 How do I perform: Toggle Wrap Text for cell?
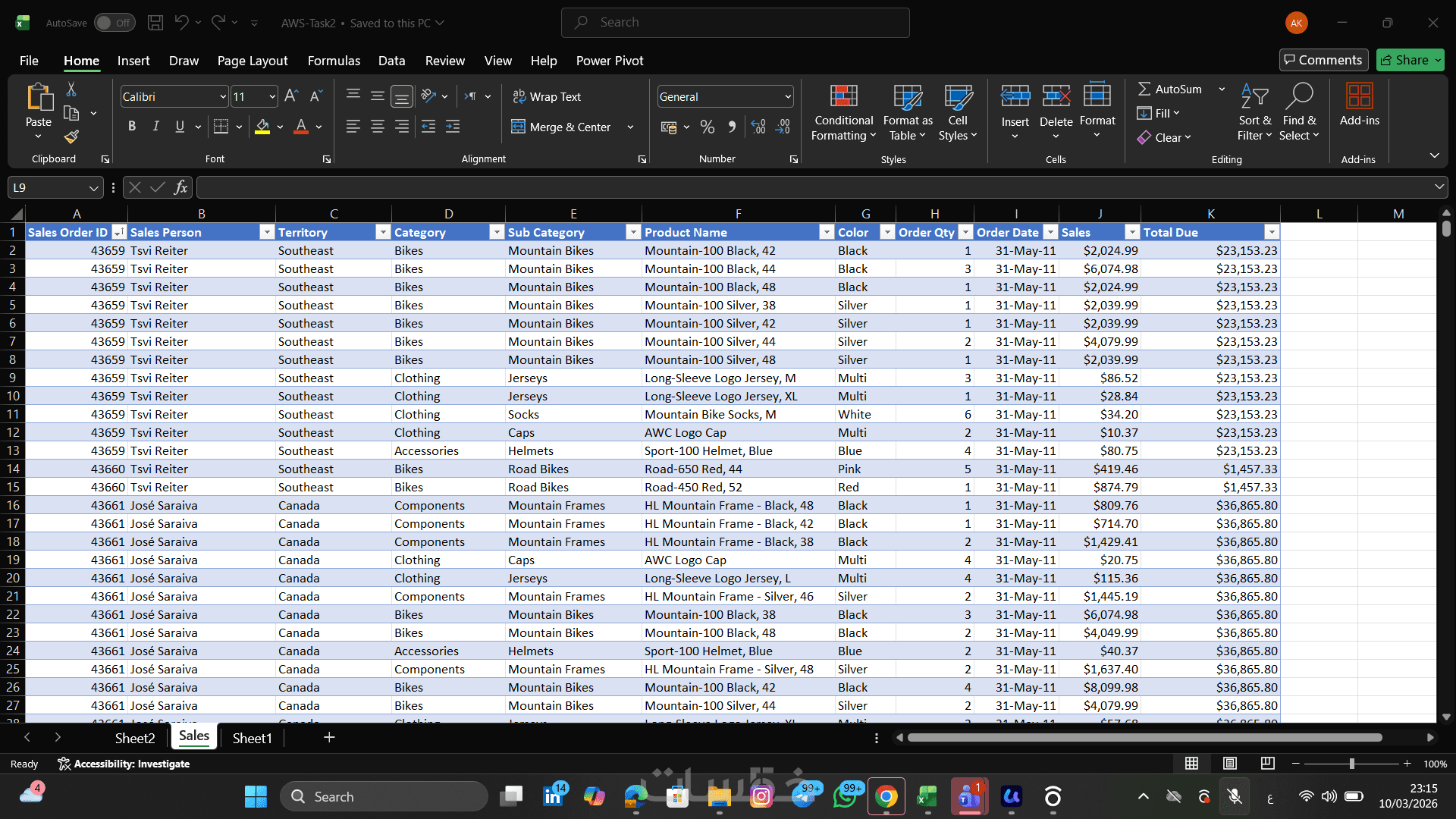548,96
